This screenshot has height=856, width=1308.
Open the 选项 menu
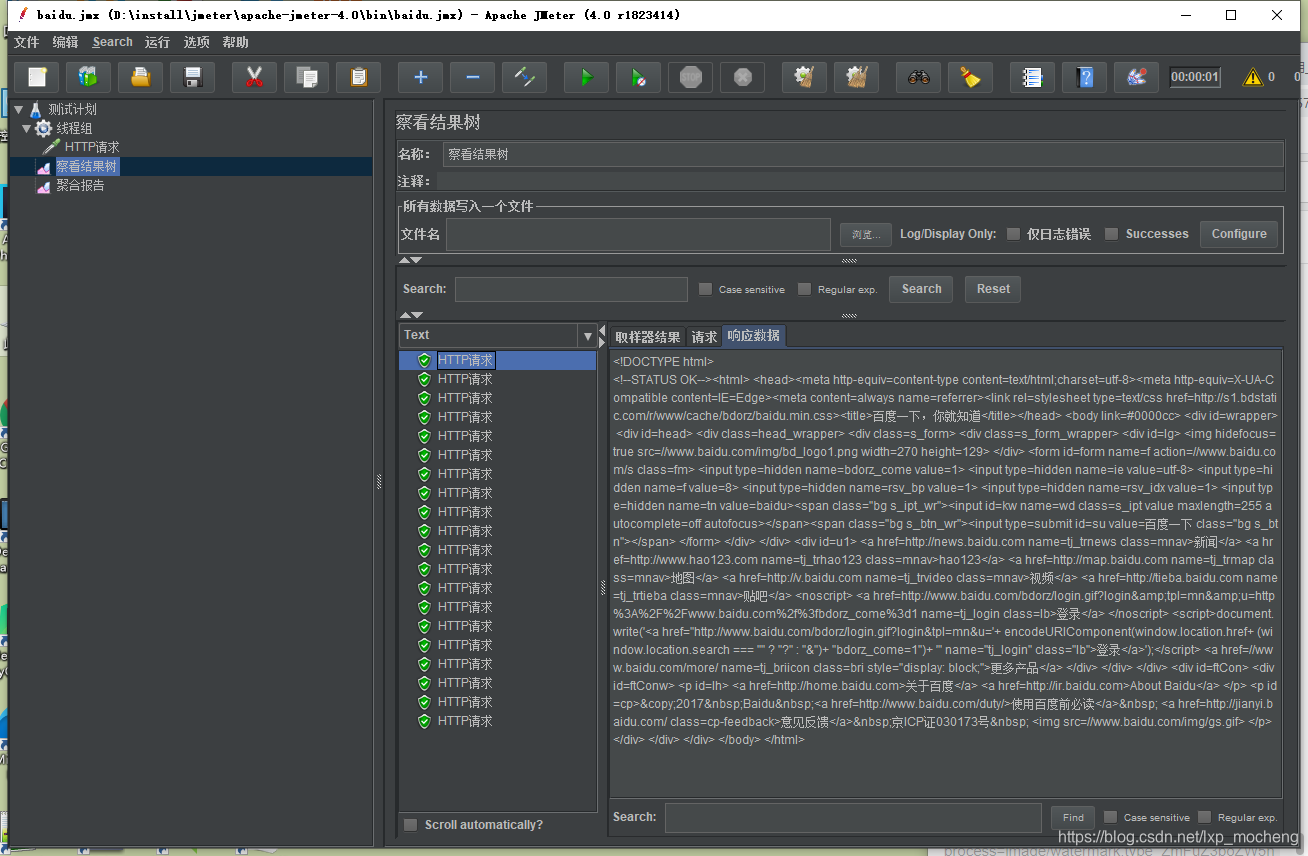pyautogui.click(x=197, y=42)
